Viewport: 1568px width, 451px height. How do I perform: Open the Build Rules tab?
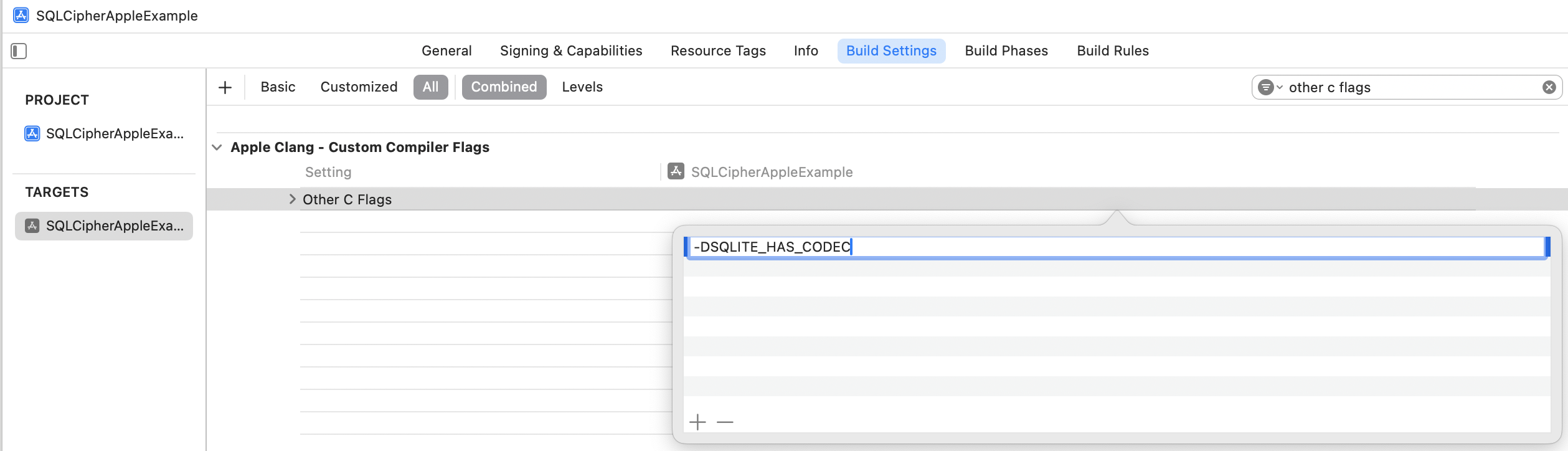(x=1113, y=51)
